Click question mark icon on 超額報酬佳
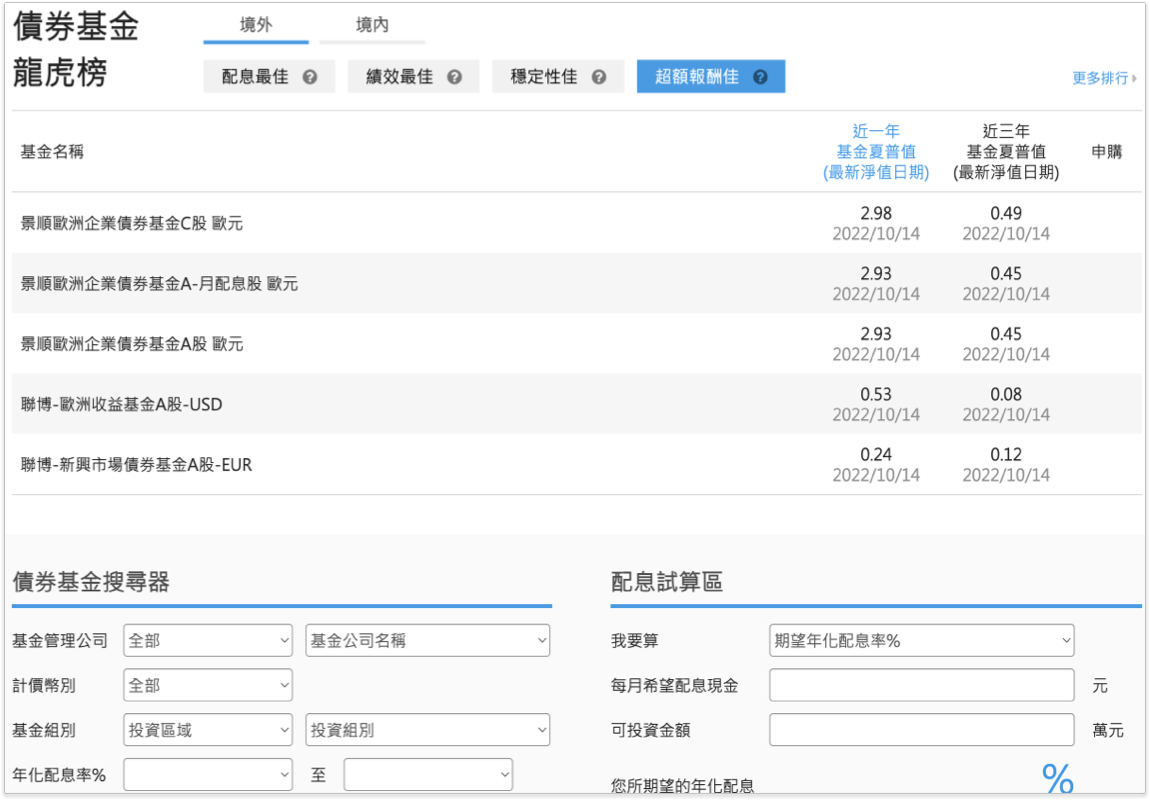This screenshot has width=1150, height=800. tap(760, 77)
